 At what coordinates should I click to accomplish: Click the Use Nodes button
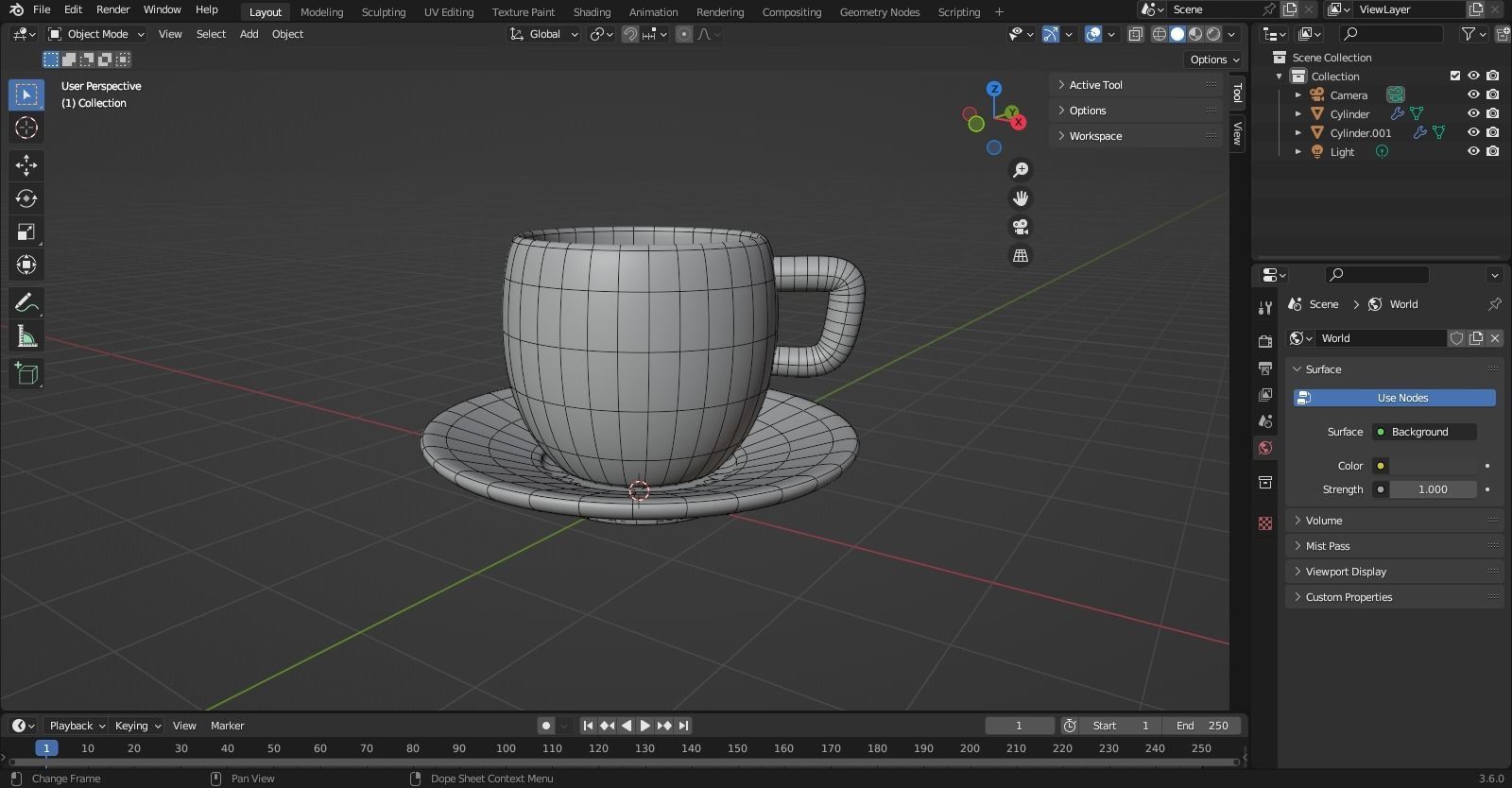[1395, 398]
